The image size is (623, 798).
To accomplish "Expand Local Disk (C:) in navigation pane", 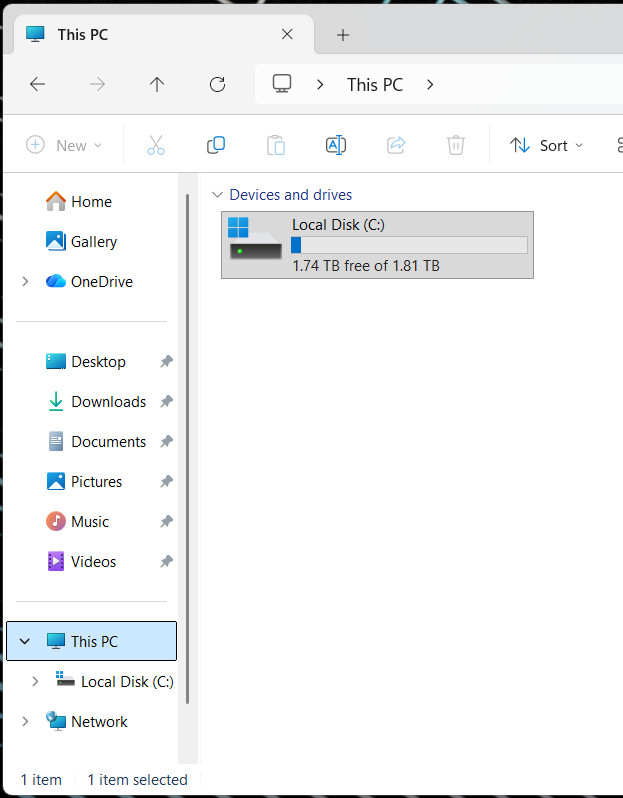I will pos(35,681).
